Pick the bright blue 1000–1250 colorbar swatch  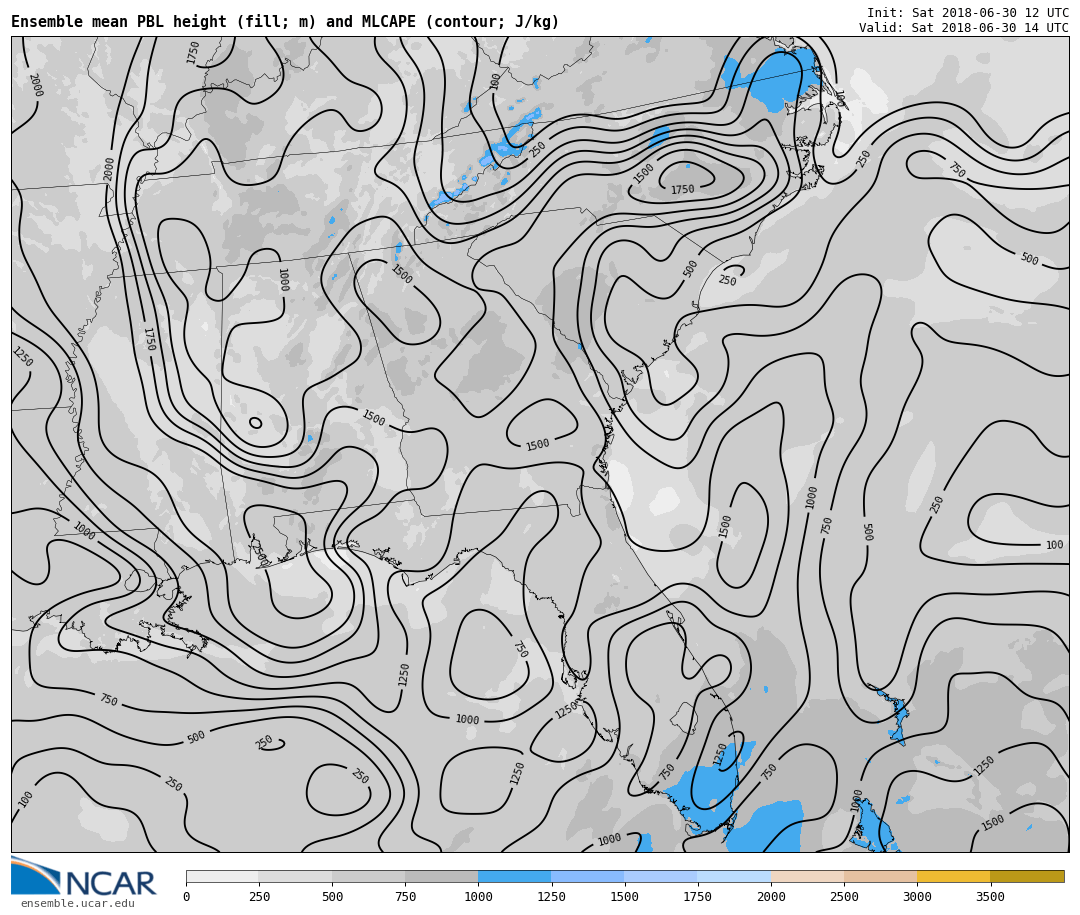coord(514,876)
